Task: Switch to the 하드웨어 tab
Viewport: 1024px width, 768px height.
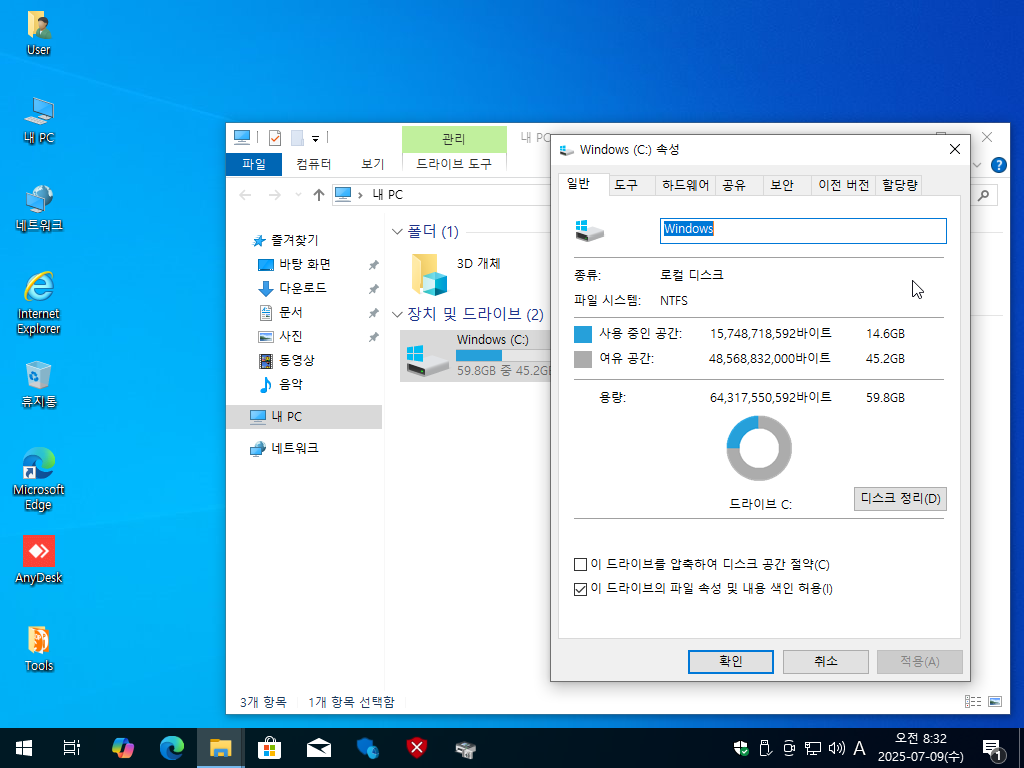Action: [x=685, y=185]
